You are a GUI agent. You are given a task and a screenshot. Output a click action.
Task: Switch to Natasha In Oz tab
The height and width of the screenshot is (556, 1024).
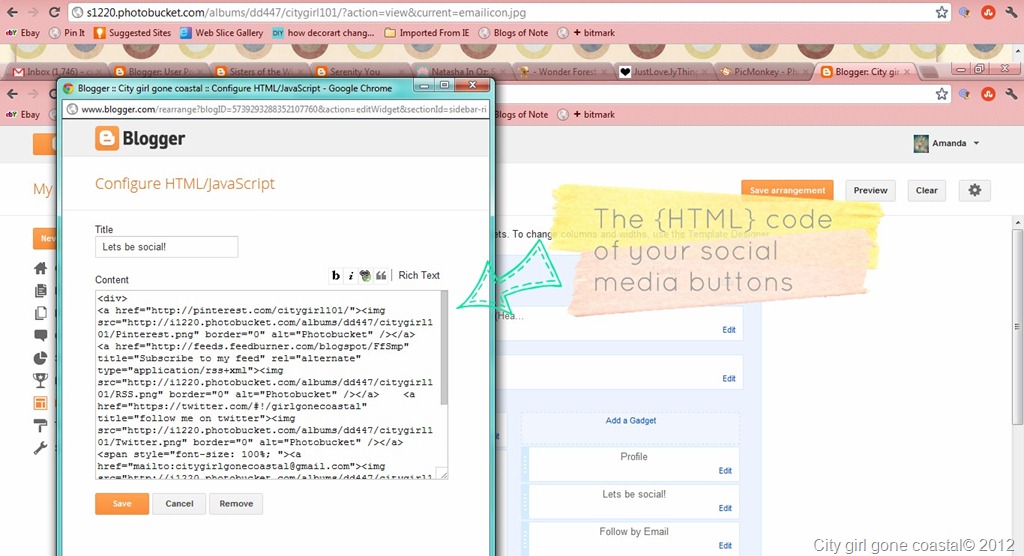click(x=460, y=72)
